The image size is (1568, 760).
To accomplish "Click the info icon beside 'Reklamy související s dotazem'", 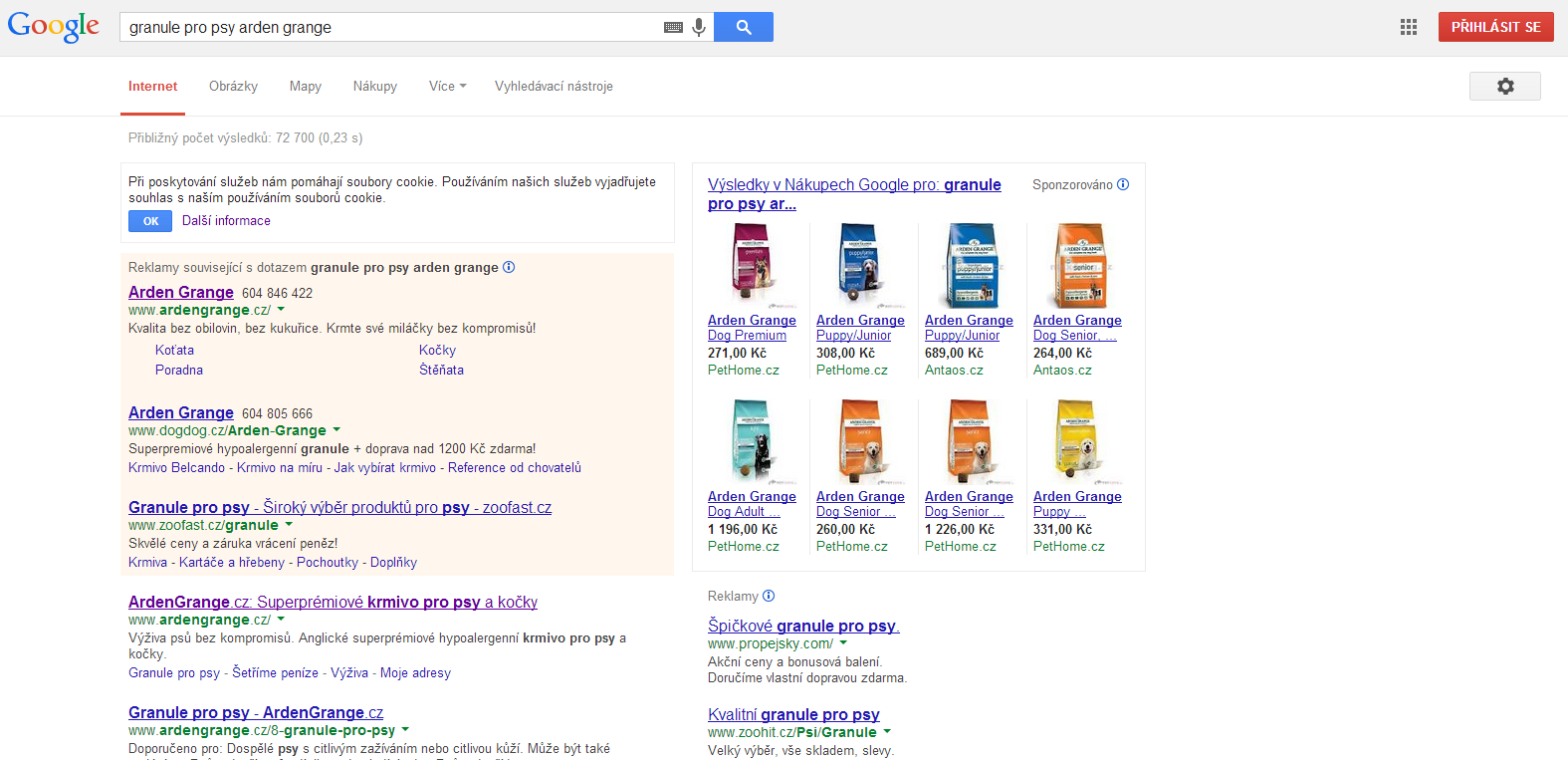I will point(509,267).
